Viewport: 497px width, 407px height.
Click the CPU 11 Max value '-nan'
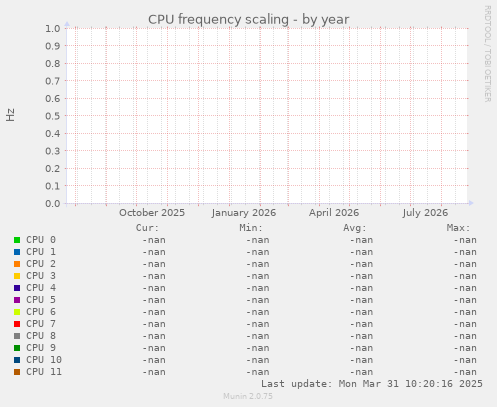465,372
